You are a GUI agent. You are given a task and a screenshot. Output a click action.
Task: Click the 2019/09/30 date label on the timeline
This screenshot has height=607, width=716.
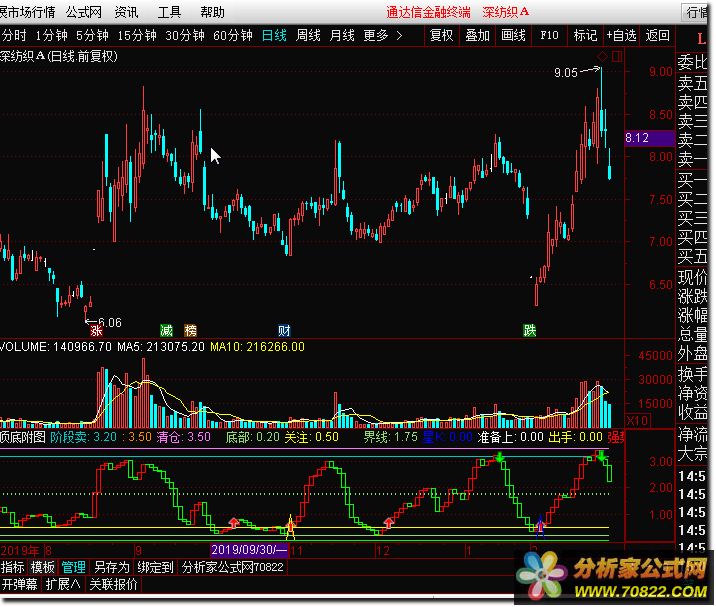coord(248,551)
